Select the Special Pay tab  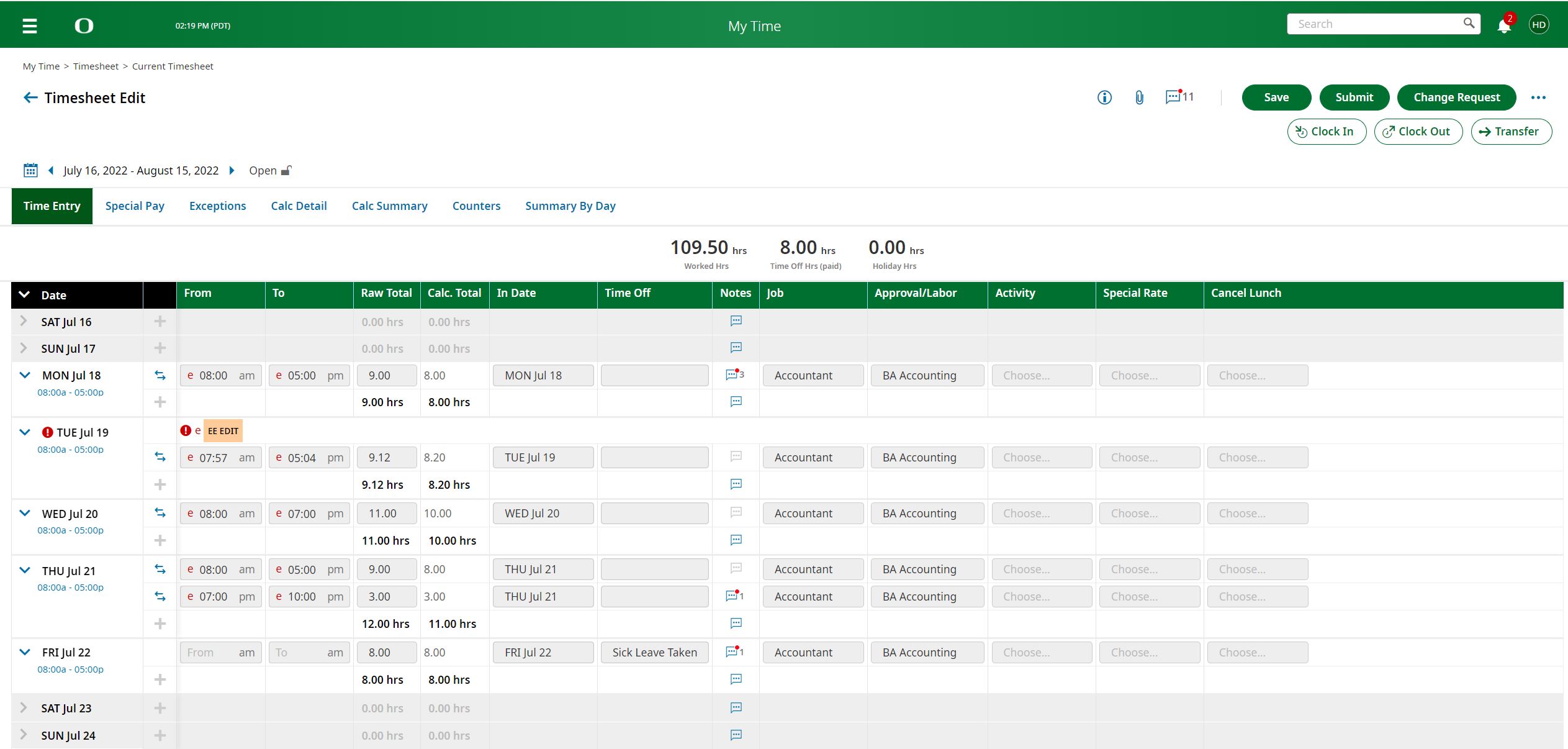point(134,205)
